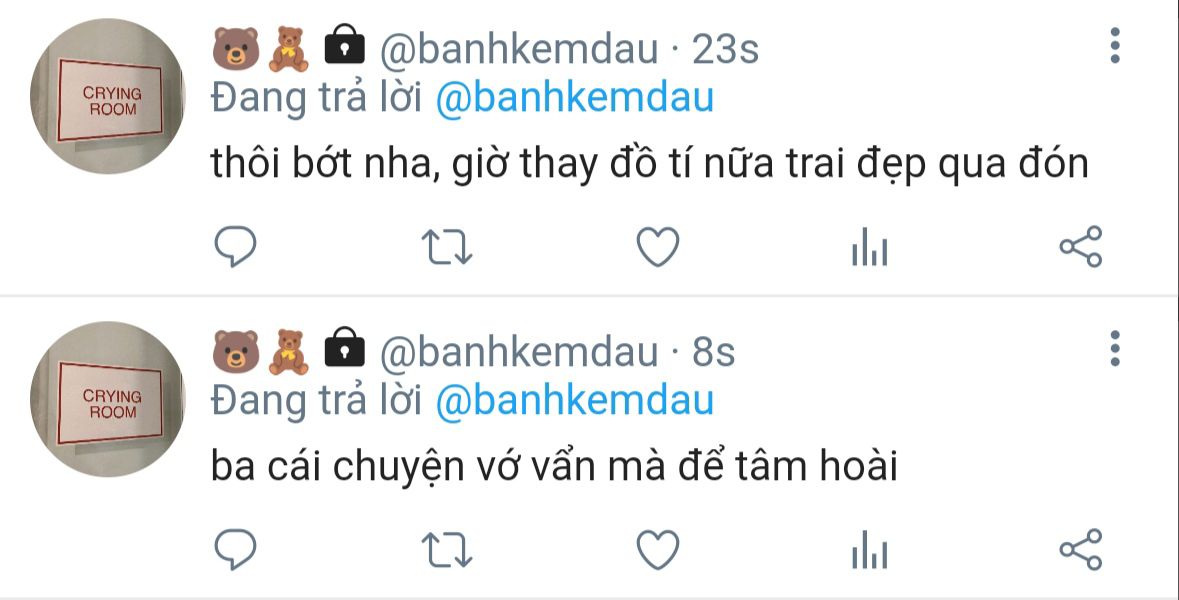The height and width of the screenshot is (600, 1179).
Task: Open the Crying Room avatar on the first tweet
Action: point(108,96)
